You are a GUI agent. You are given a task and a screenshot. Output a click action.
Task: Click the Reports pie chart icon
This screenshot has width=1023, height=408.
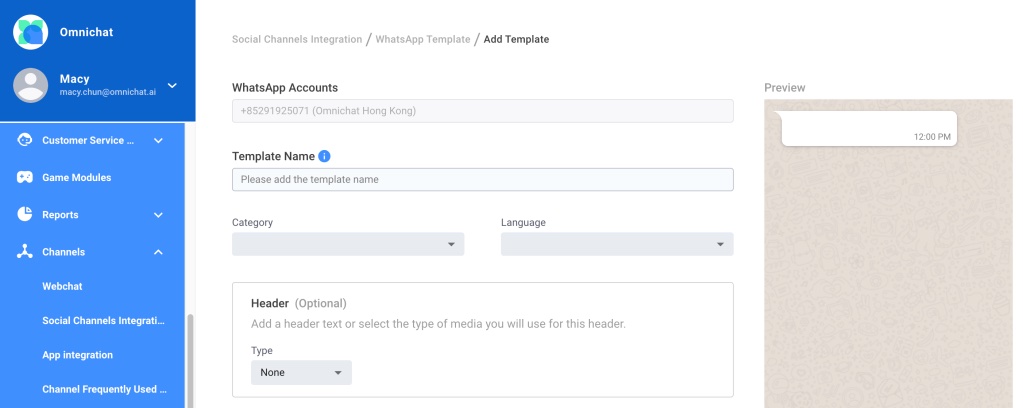coord(25,214)
